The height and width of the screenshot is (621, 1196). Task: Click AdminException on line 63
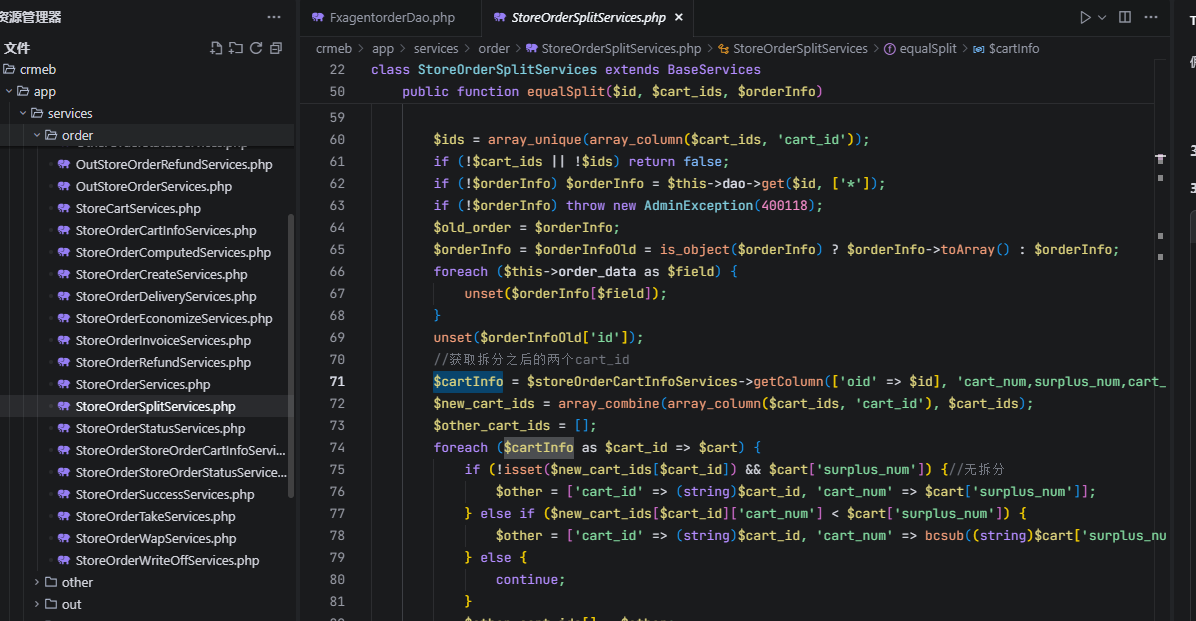698,206
